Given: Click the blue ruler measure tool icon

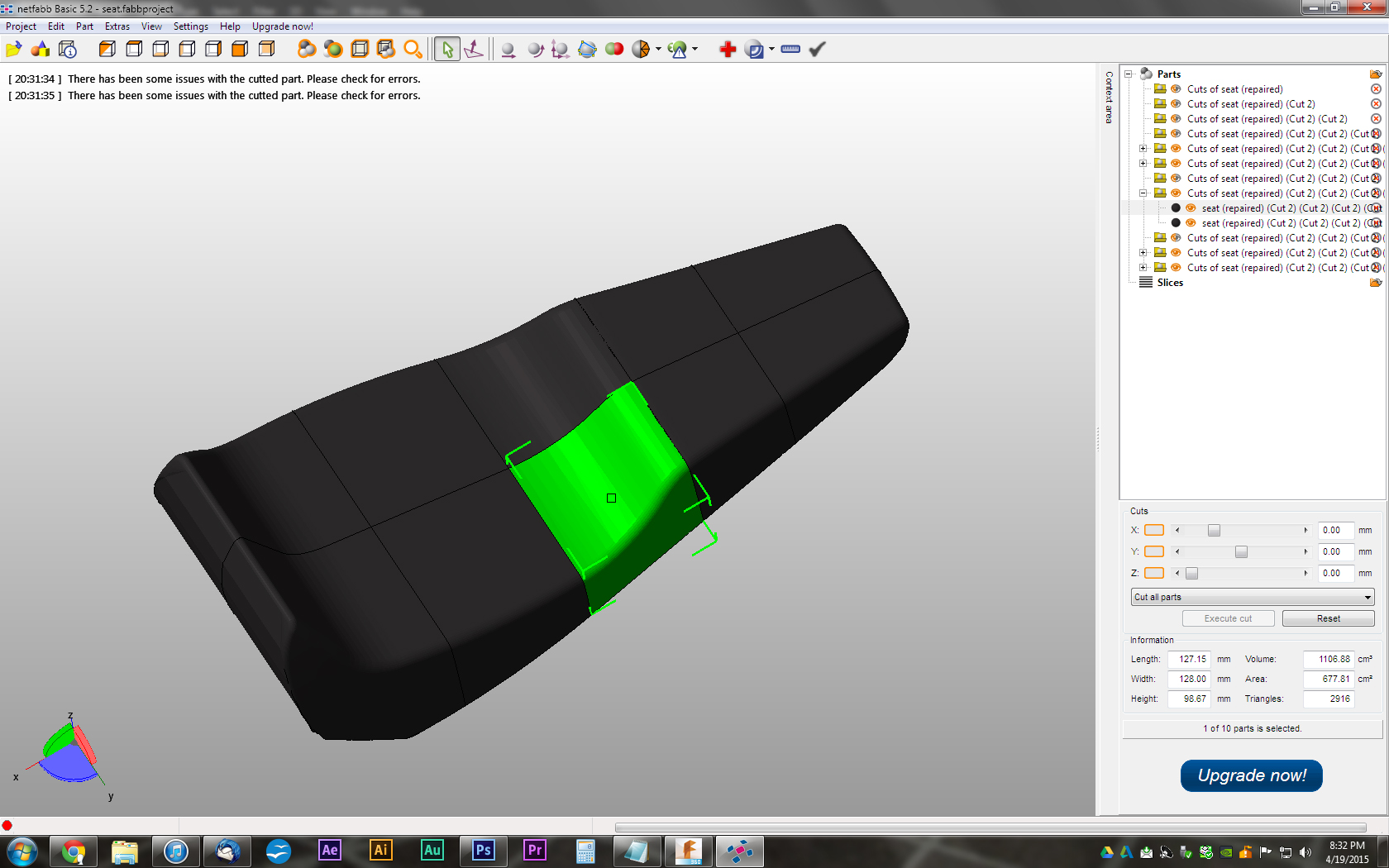Looking at the screenshot, I should pos(790,50).
